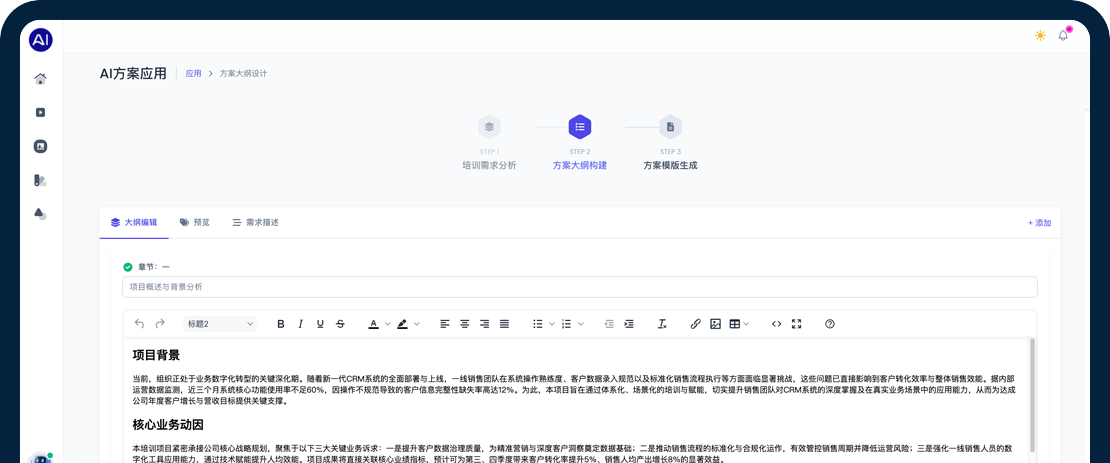This screenshot has height=463, width=1110.
Task: Follow the 应用 breadcrumb link
Action: 193,74
